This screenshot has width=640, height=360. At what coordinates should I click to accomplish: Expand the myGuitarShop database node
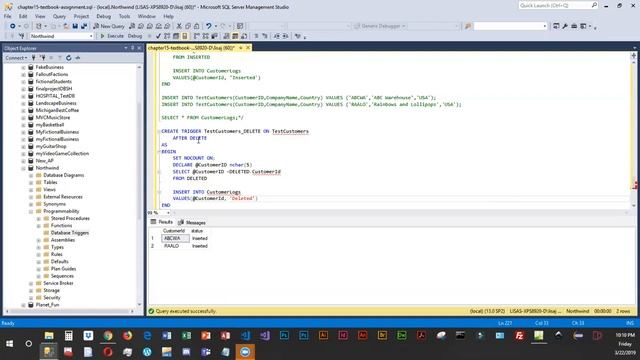[x=23, y=147]
